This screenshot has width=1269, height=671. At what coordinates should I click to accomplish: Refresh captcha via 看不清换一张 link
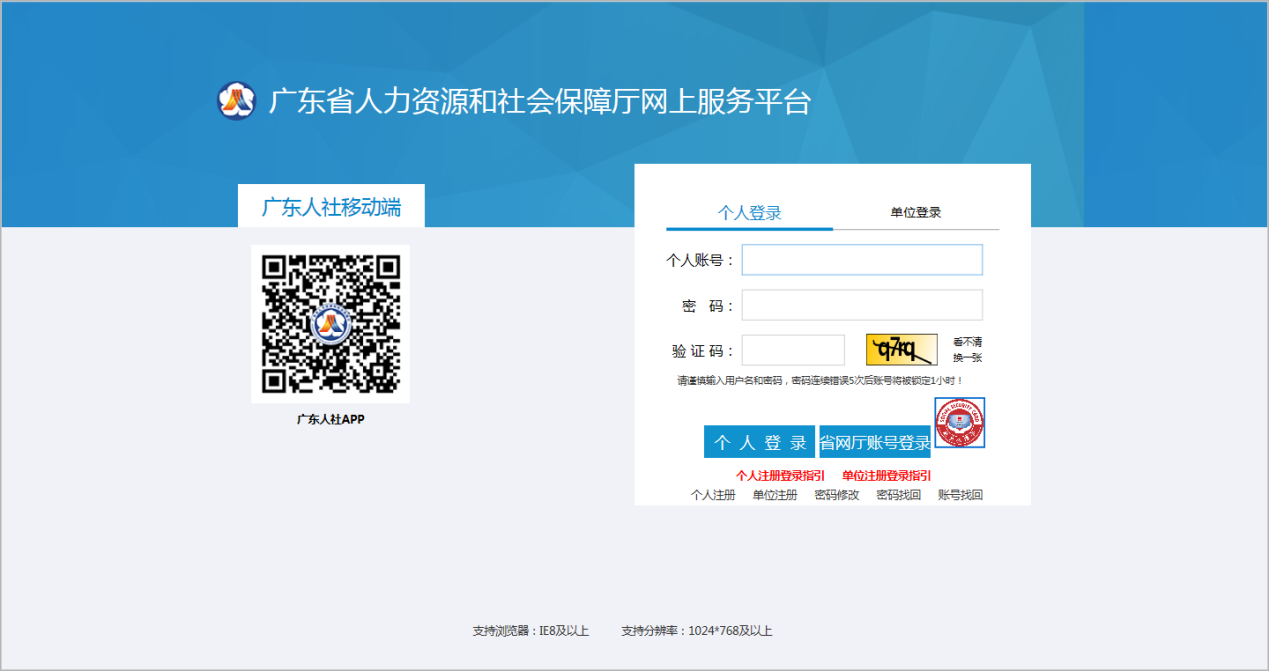(x=966, y=349)
